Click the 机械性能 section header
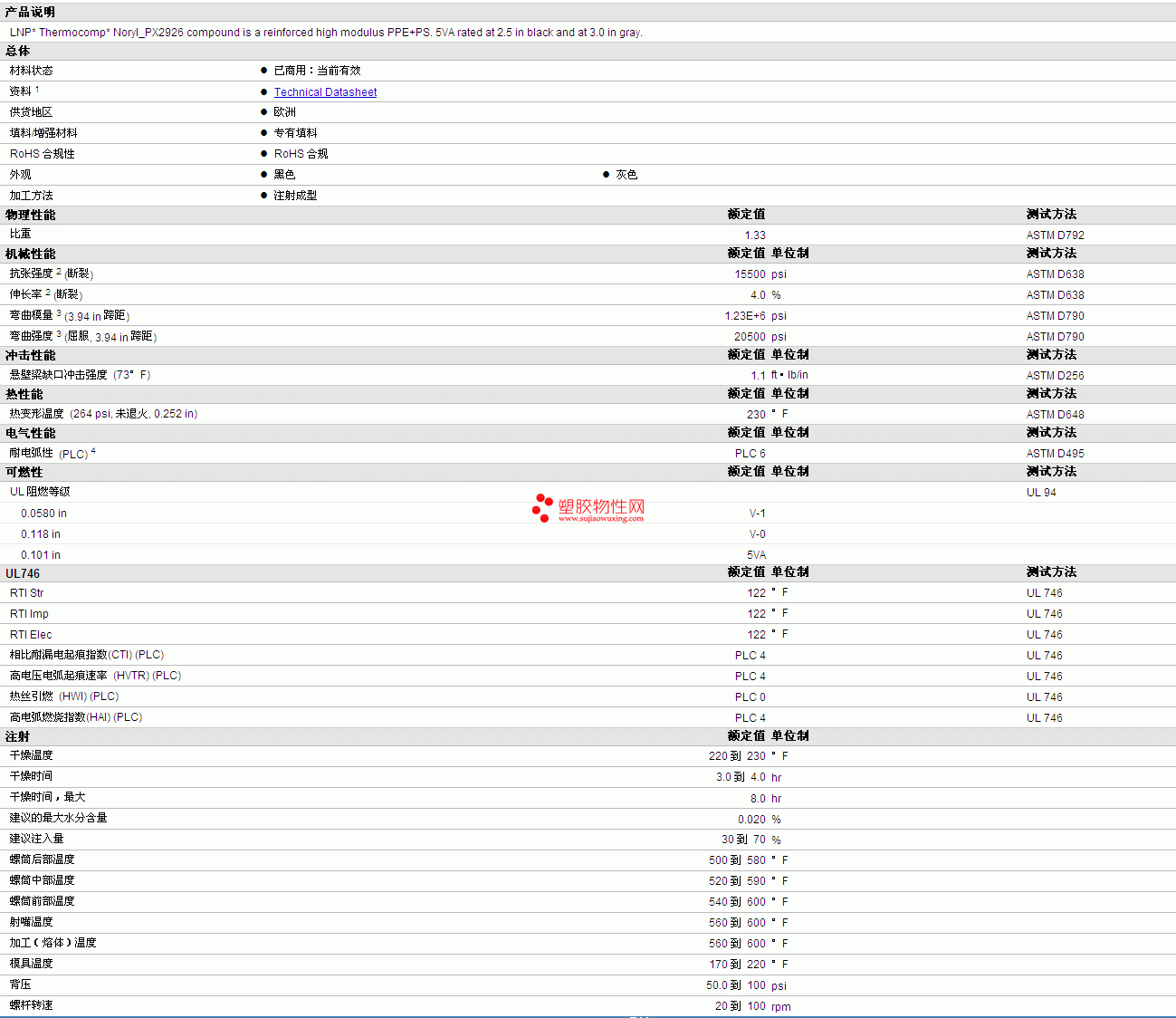 [30, 254]
